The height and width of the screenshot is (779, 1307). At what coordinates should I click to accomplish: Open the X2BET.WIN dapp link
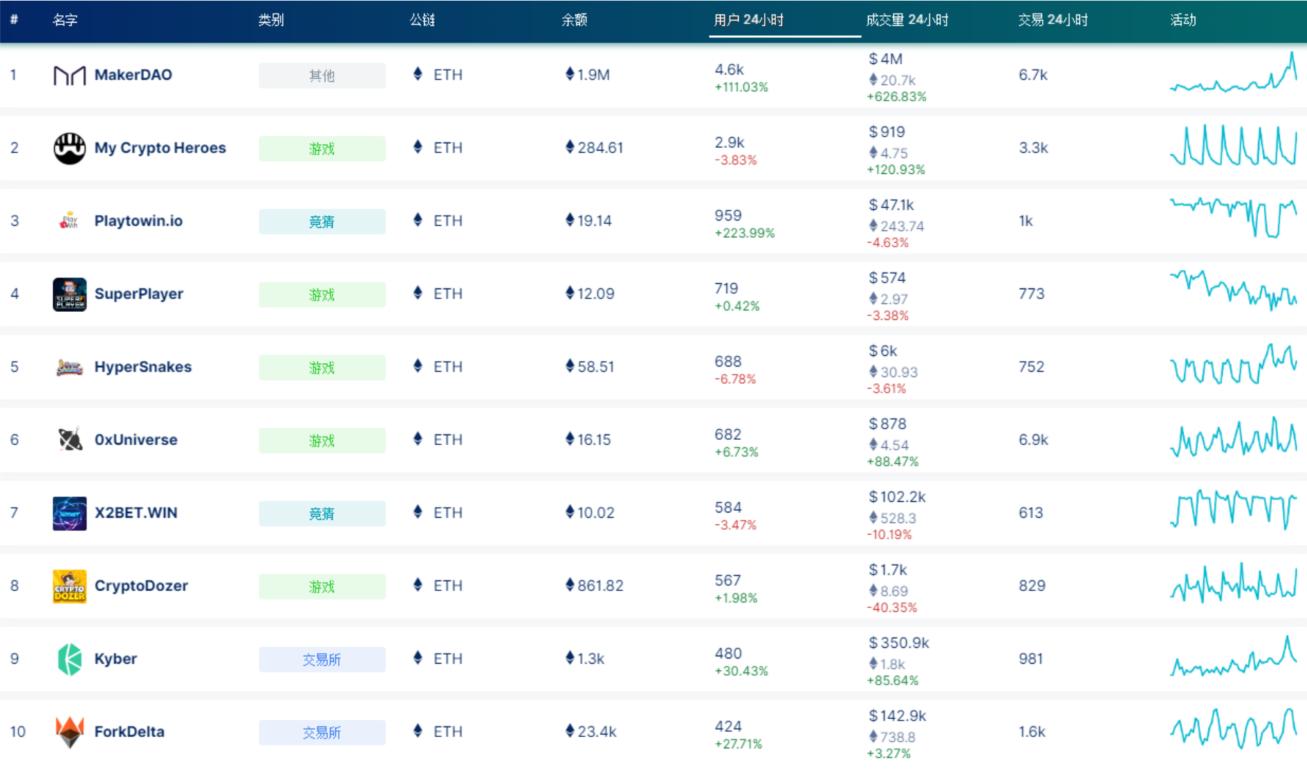click(x=136, y=513)
